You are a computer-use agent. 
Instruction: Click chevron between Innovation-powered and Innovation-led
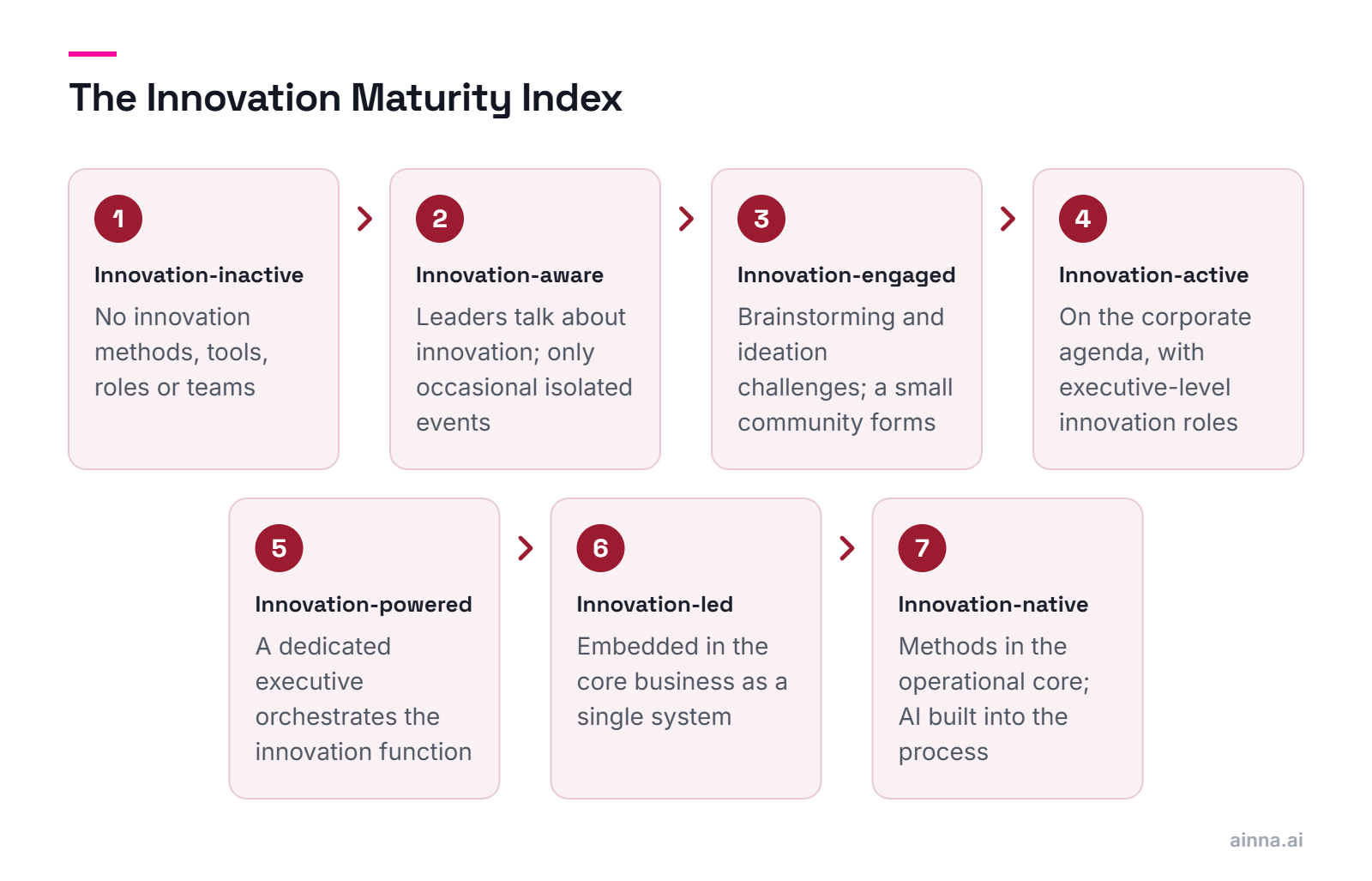tap(526, 548)
